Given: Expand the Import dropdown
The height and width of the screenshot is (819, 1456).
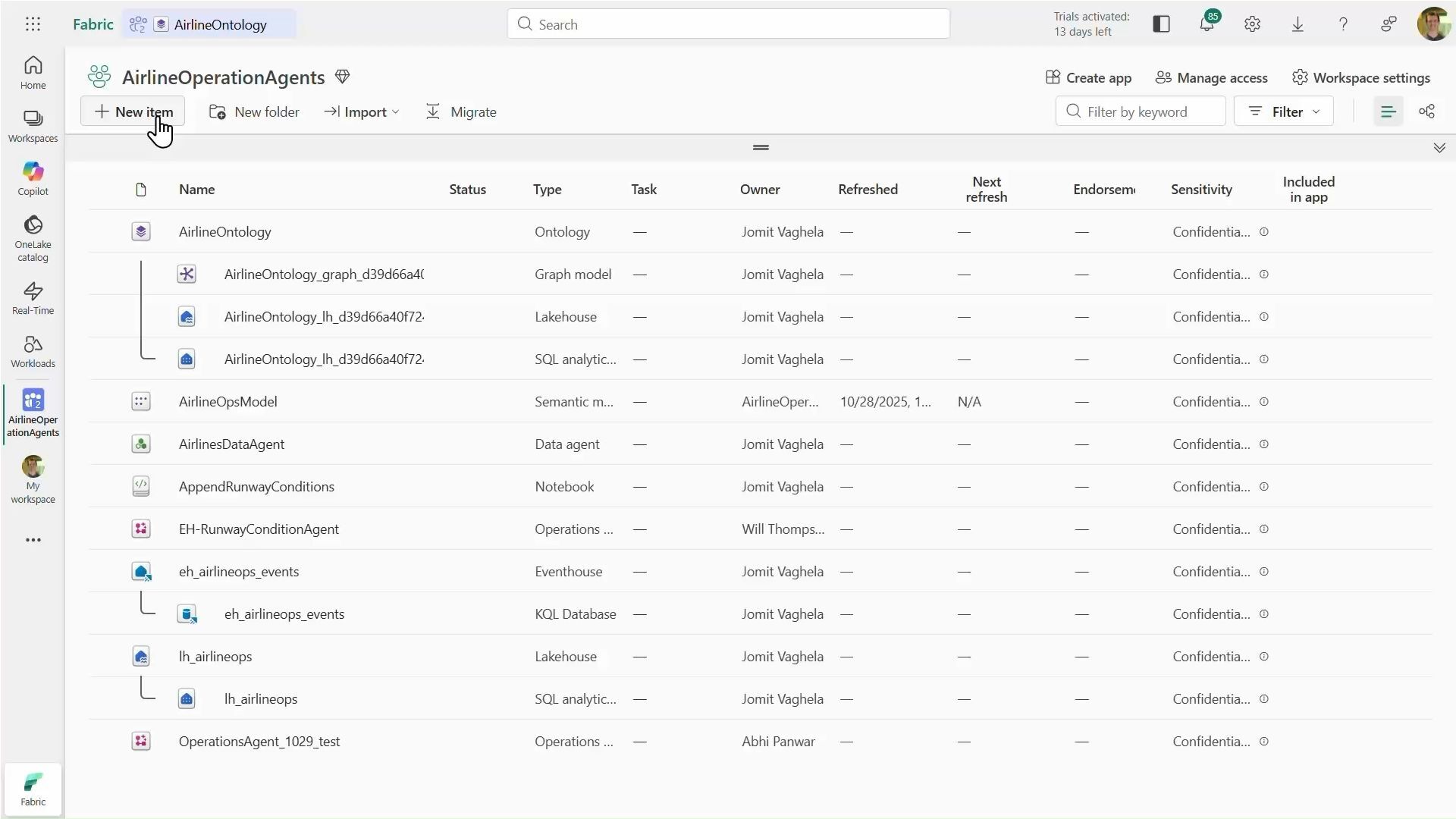Looking at the screenshot, I should [362, 111].
